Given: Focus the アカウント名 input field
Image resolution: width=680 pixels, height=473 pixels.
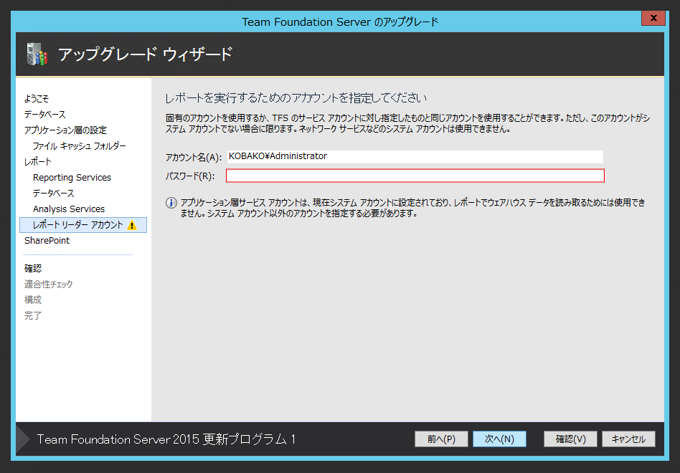Looking at the screenshot, I should coord(415,157).
